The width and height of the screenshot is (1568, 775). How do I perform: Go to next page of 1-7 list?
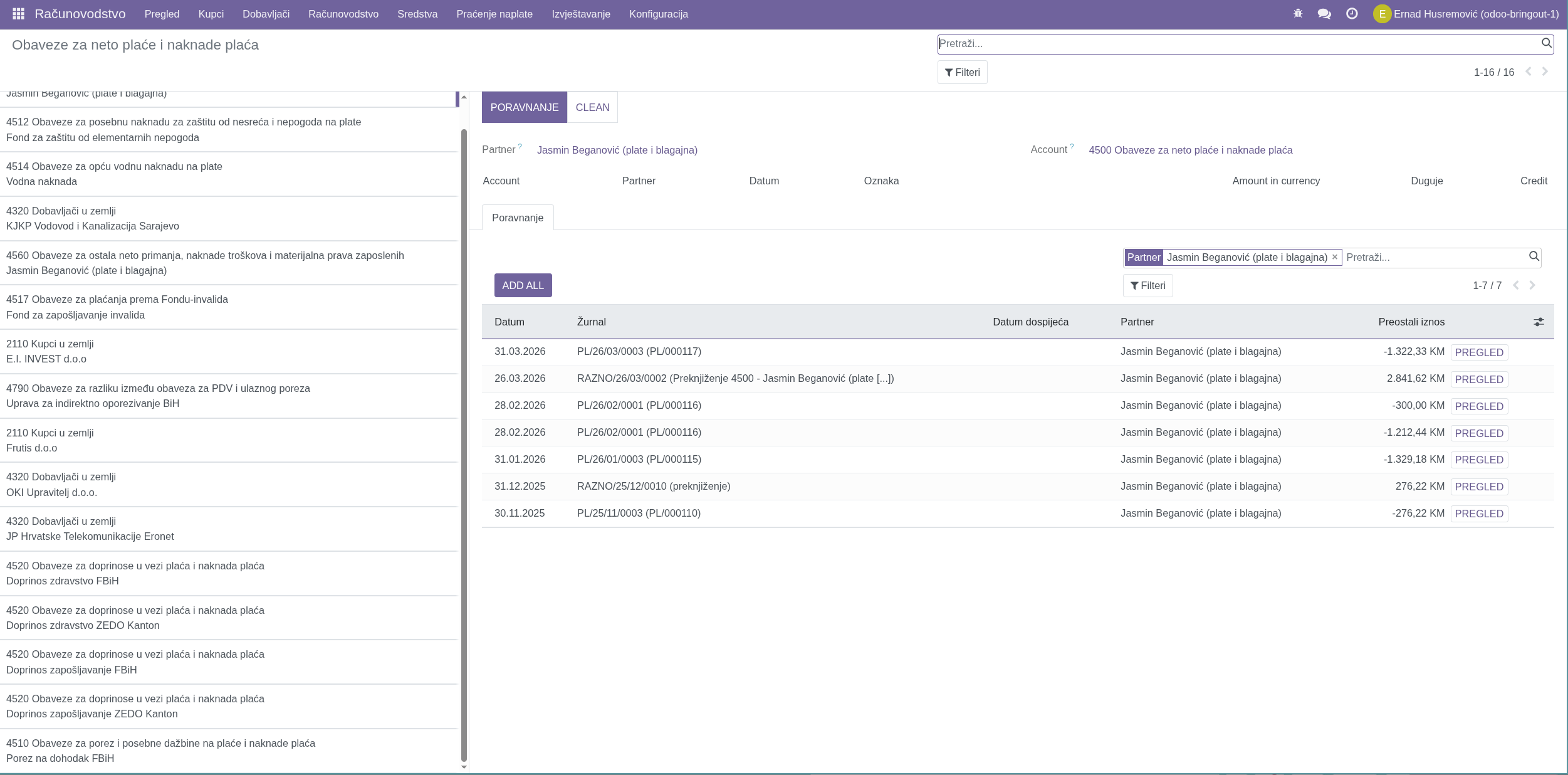click(1532, 285)
